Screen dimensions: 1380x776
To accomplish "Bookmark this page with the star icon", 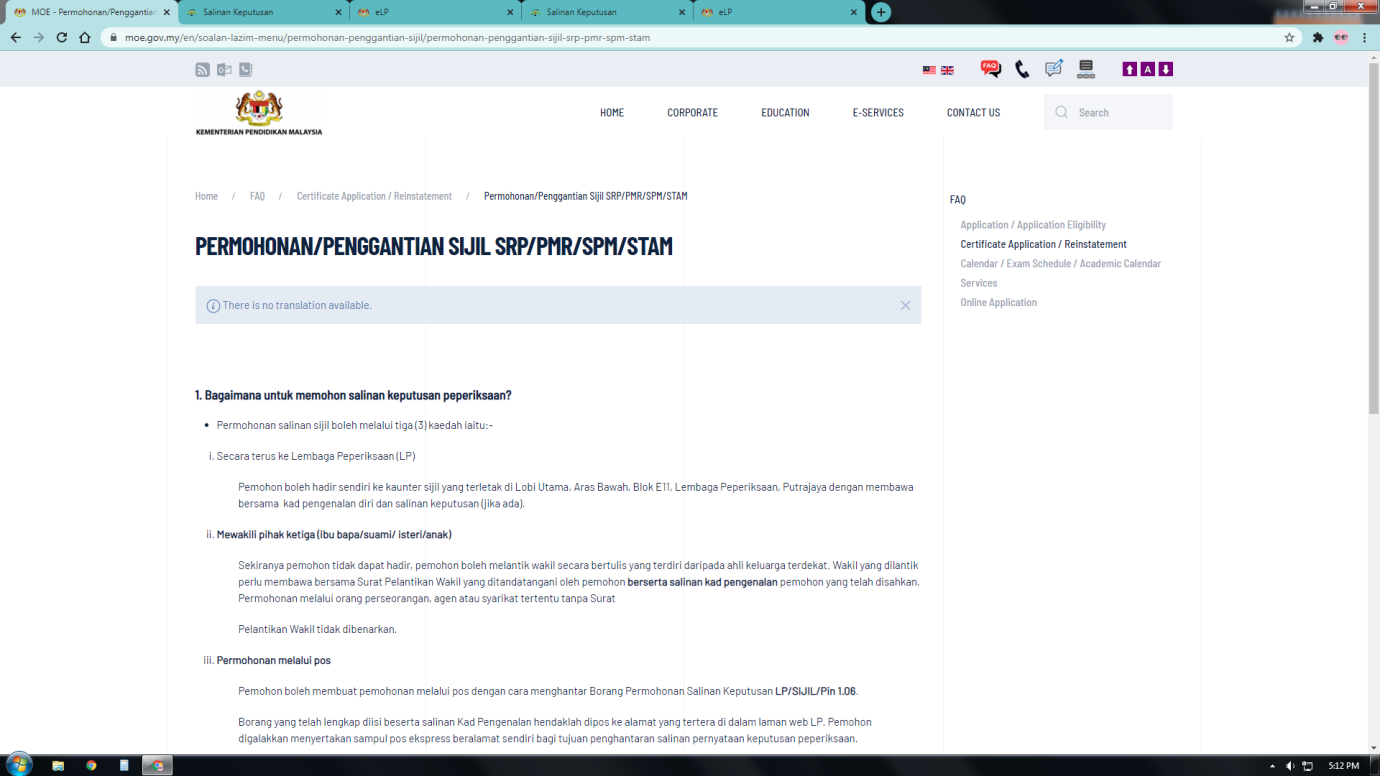I will (x=1289, y=38).
